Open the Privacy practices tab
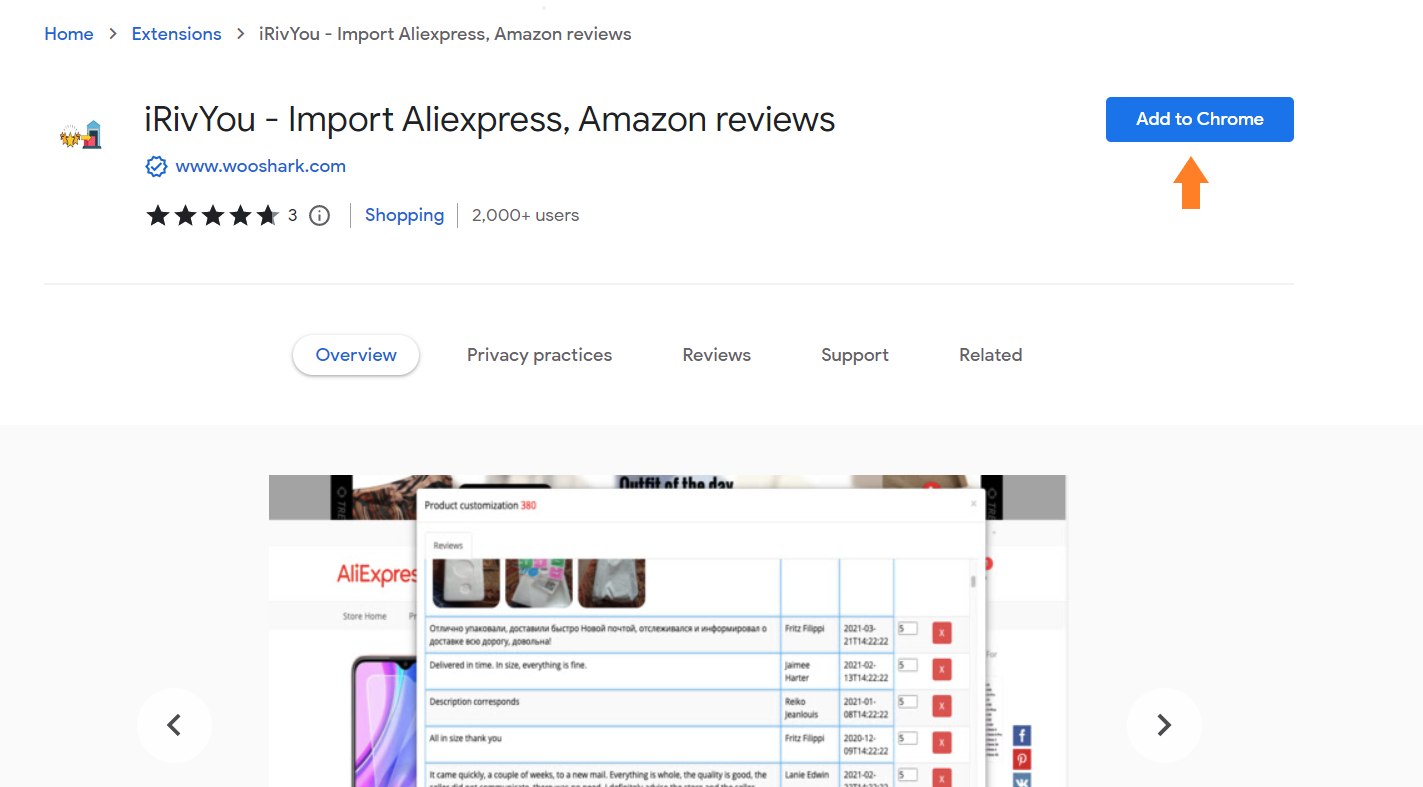 click(x=539, y=355)
